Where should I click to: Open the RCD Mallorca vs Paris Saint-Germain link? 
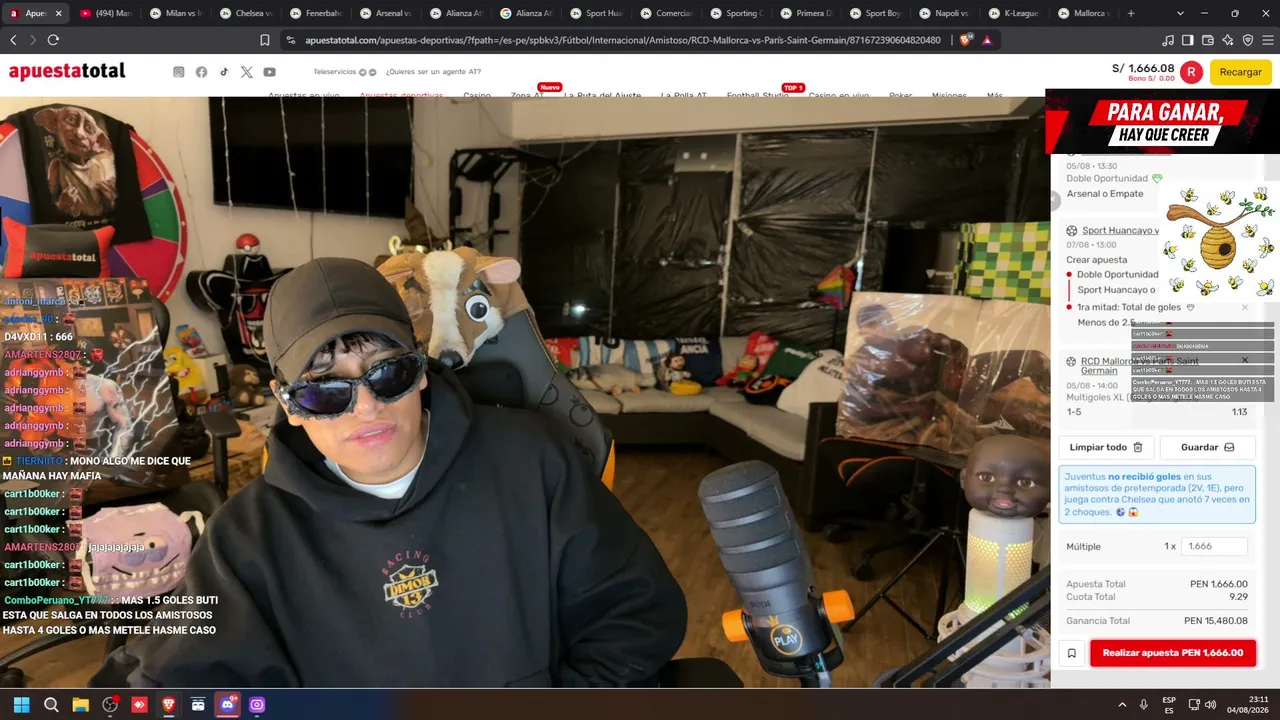(x=1139, y=365)
